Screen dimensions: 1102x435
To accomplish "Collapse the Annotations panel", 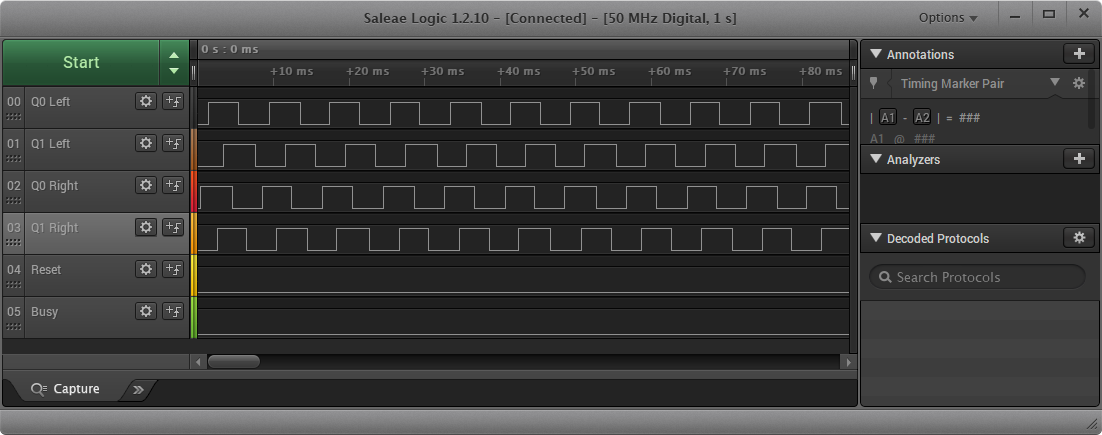I will tap(876, 55).
